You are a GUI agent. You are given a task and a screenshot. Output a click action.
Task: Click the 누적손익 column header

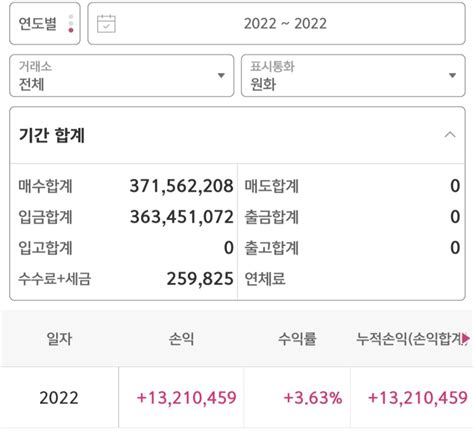pyautogui.click(x=412, y=339)
